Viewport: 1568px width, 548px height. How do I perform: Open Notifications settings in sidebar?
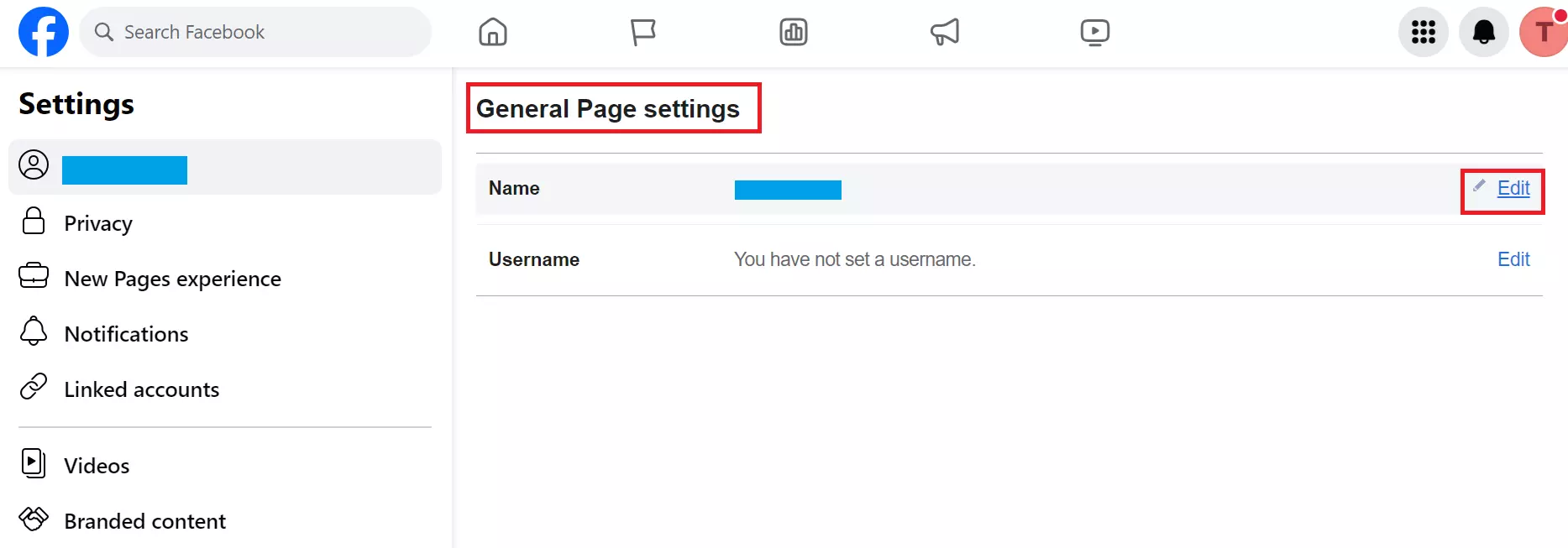126,334
